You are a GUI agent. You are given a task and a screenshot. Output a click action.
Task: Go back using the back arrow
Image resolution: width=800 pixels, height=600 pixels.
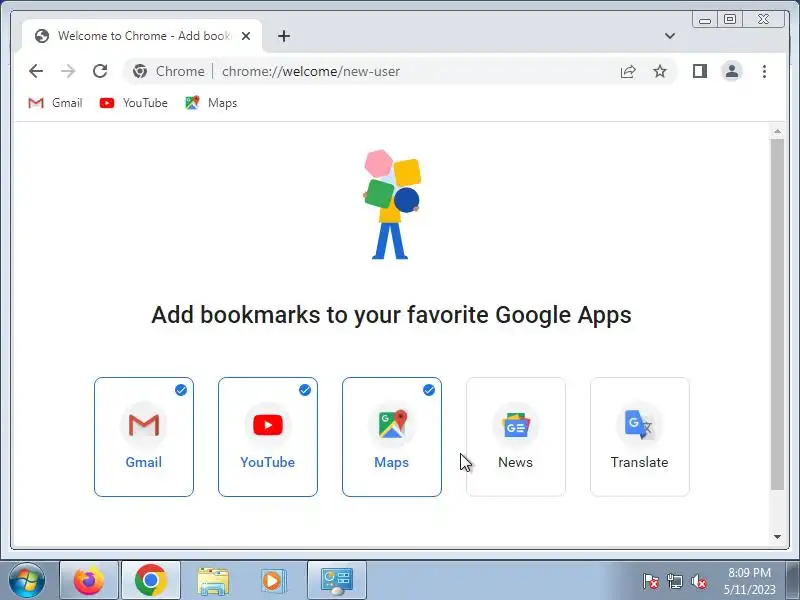pos(36,71)
